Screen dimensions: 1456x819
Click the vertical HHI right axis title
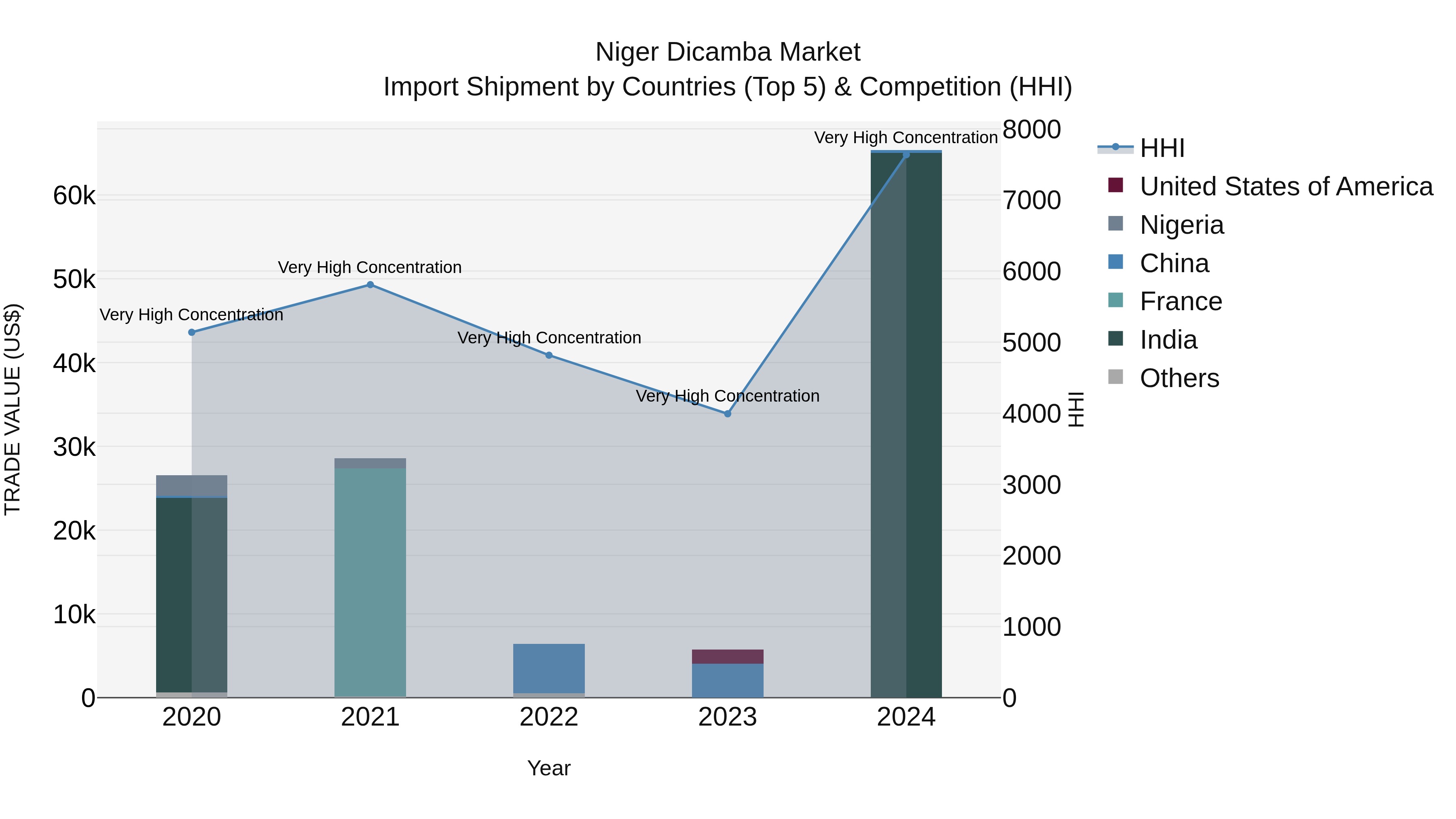[1076, 409]
